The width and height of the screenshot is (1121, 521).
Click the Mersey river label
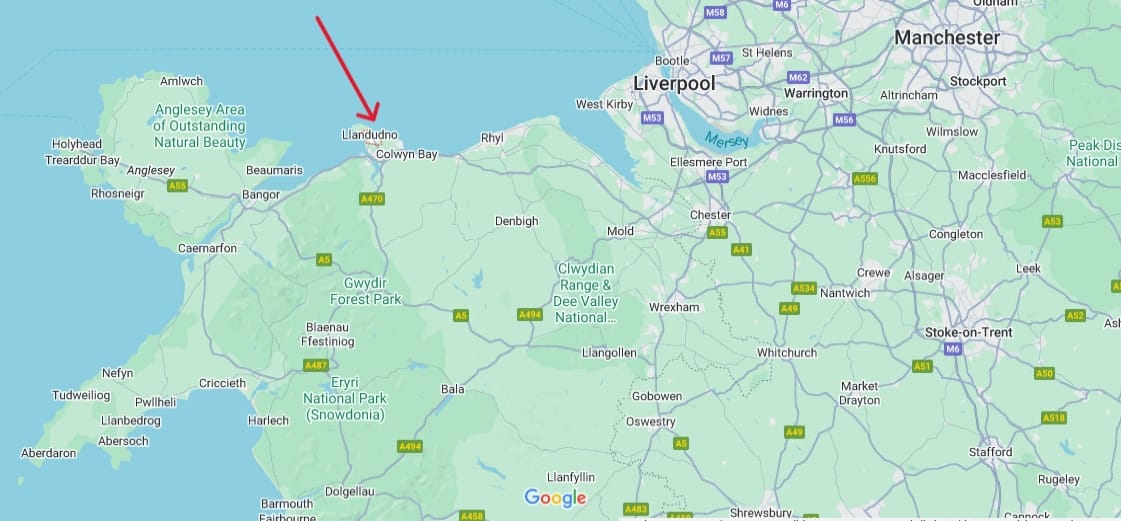(726, 139)
